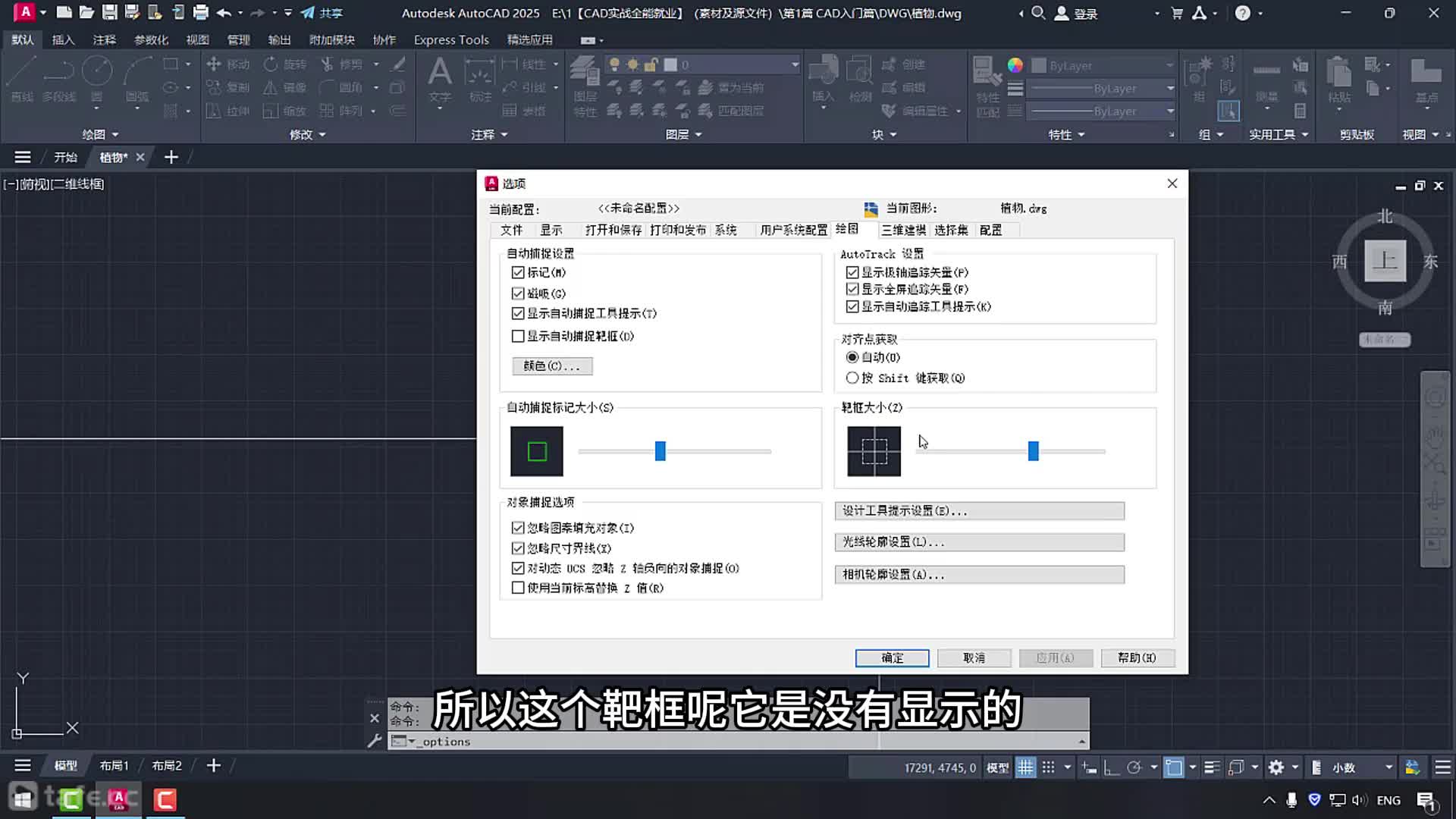Image resolution: width=1456 pixels, height=819 pixels.
Task: Click the workspace gear icon in status bar
Action: (x=1276, y=767)
